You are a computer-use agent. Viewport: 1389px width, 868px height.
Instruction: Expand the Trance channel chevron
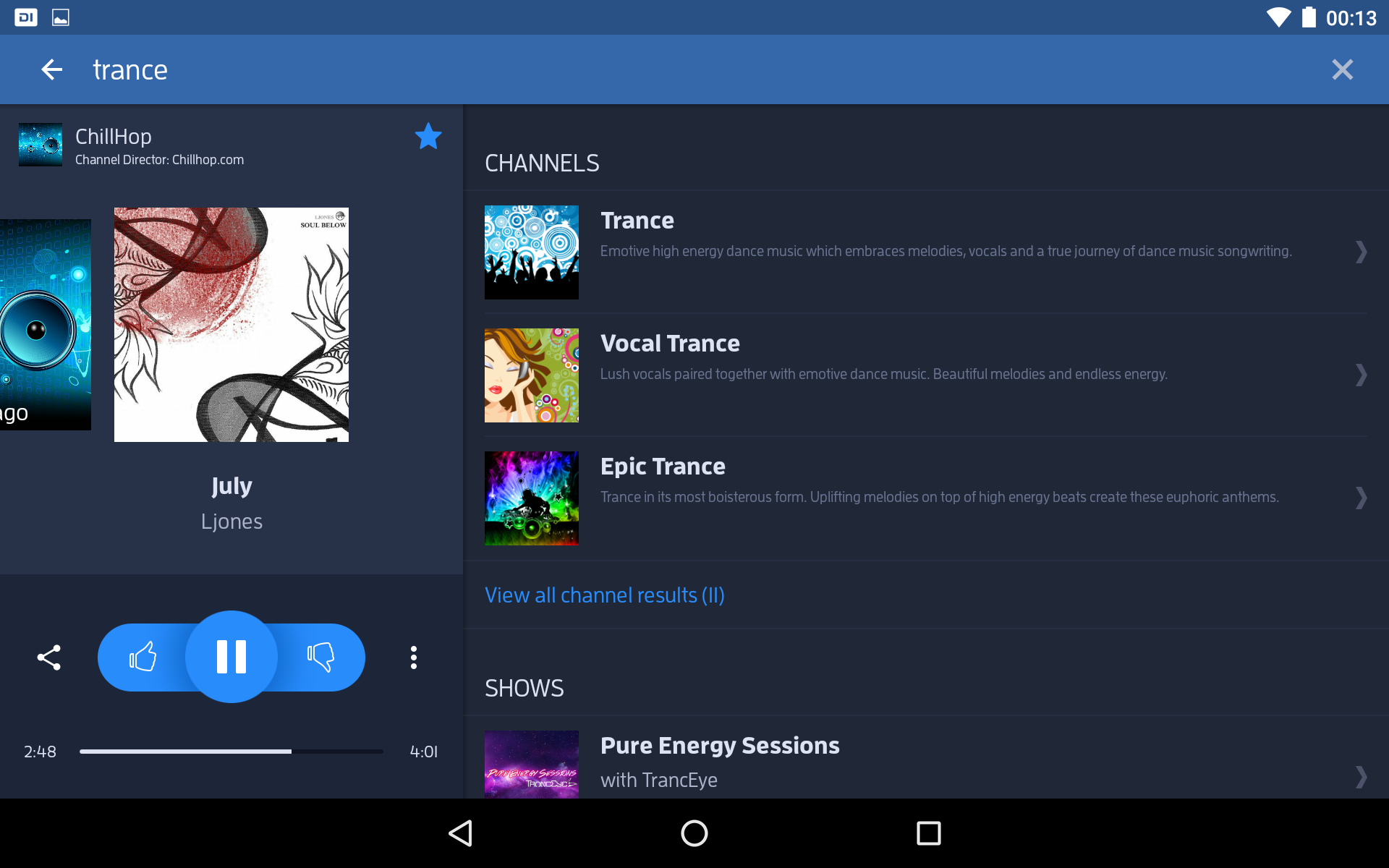click(1361, 252)
